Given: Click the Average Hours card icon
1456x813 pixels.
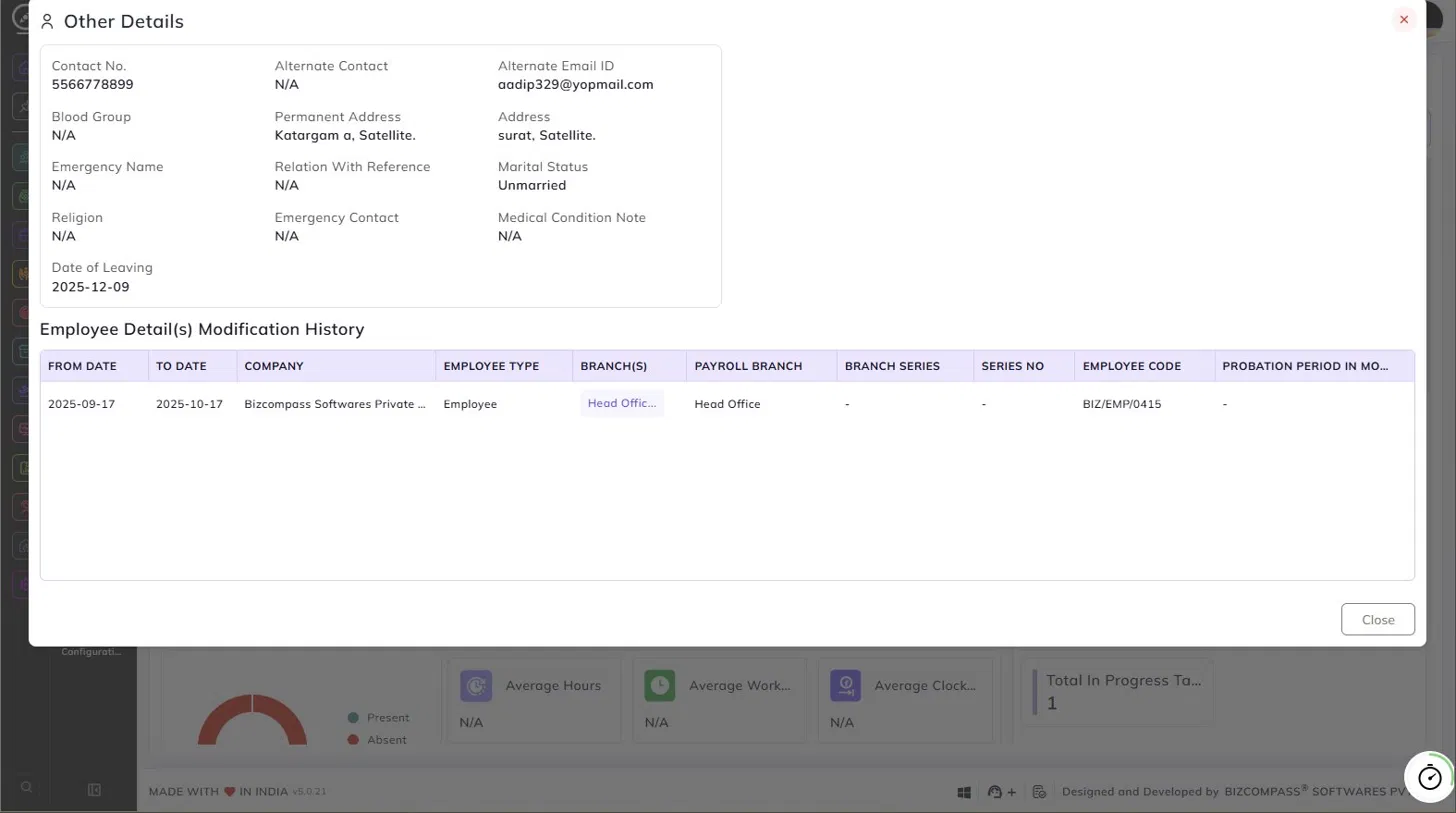Looking at the screenshot, I should (x=476, y=686).
